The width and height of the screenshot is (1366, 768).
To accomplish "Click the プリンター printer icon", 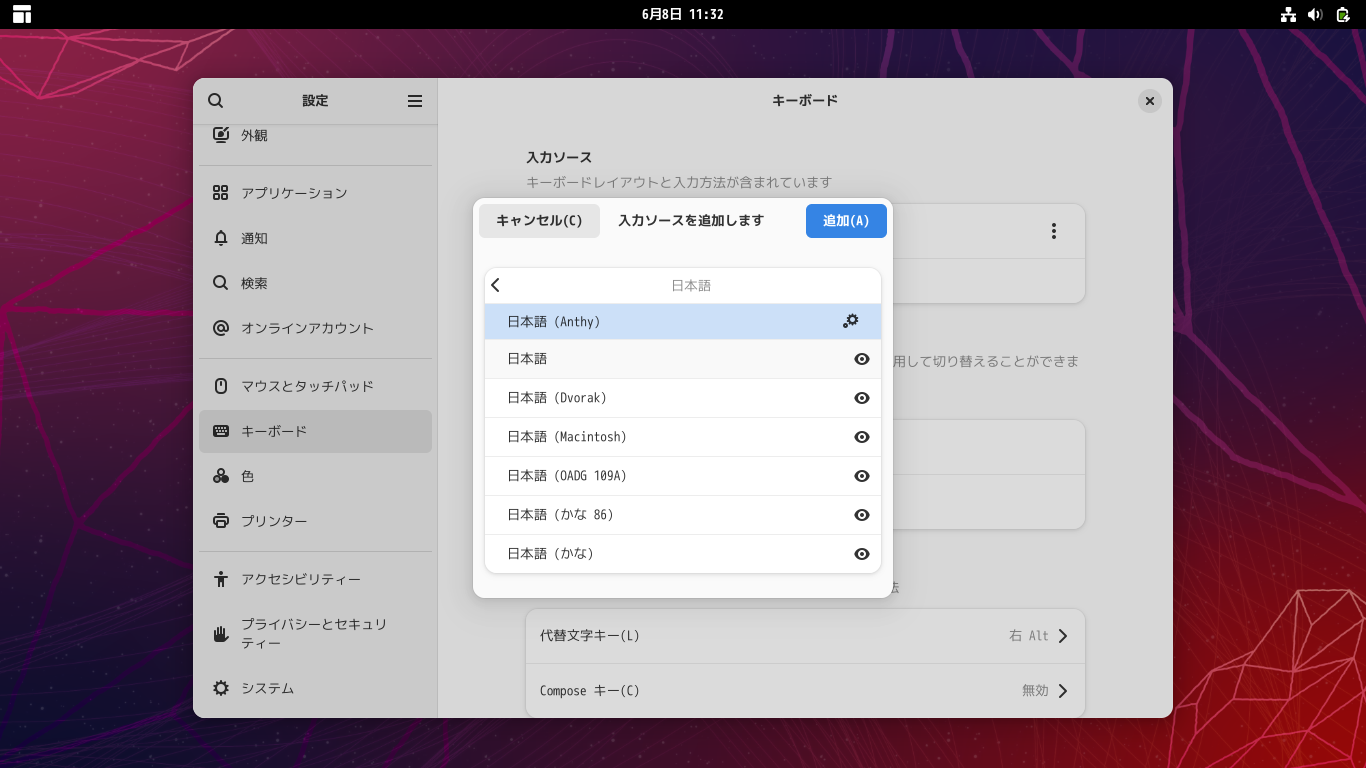I will point(221,521).
